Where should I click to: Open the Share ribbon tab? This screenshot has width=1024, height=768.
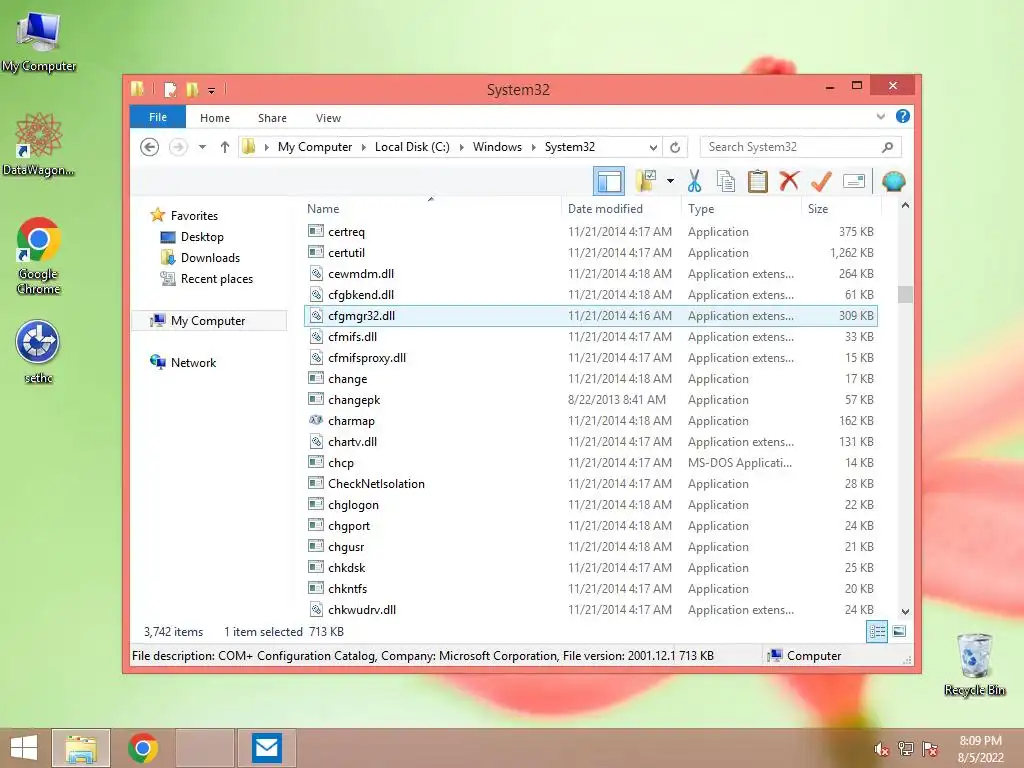pos(272,118)
